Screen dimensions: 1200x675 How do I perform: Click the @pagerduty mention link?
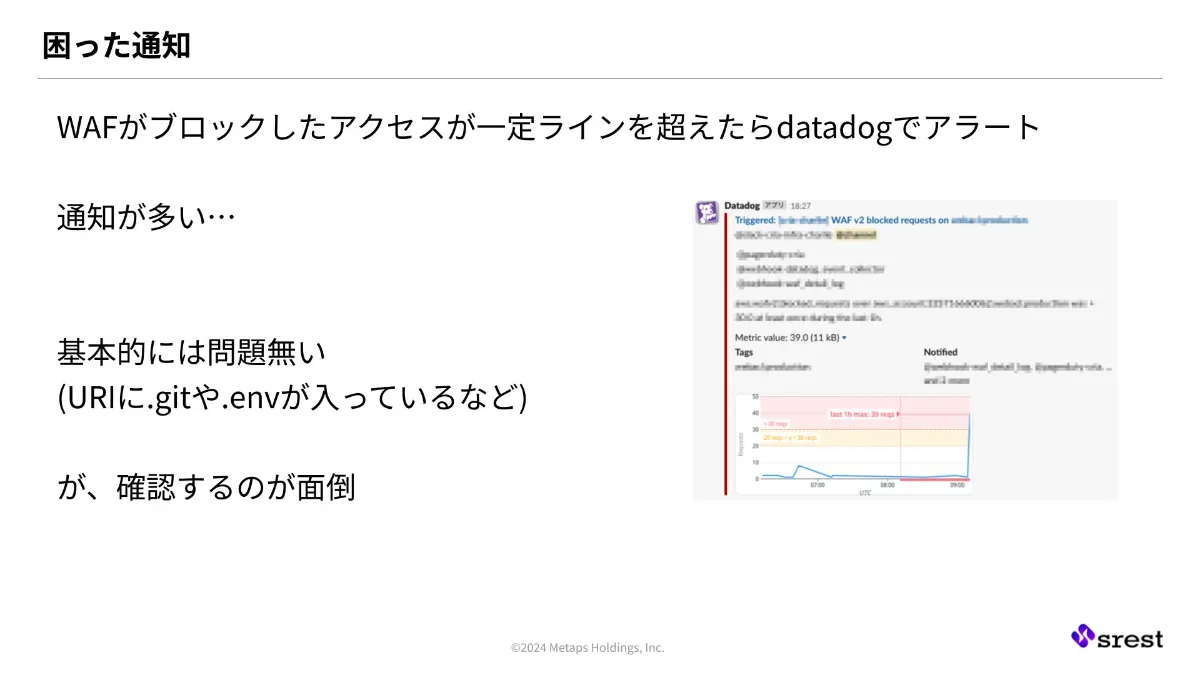click(x=771, y=254)
